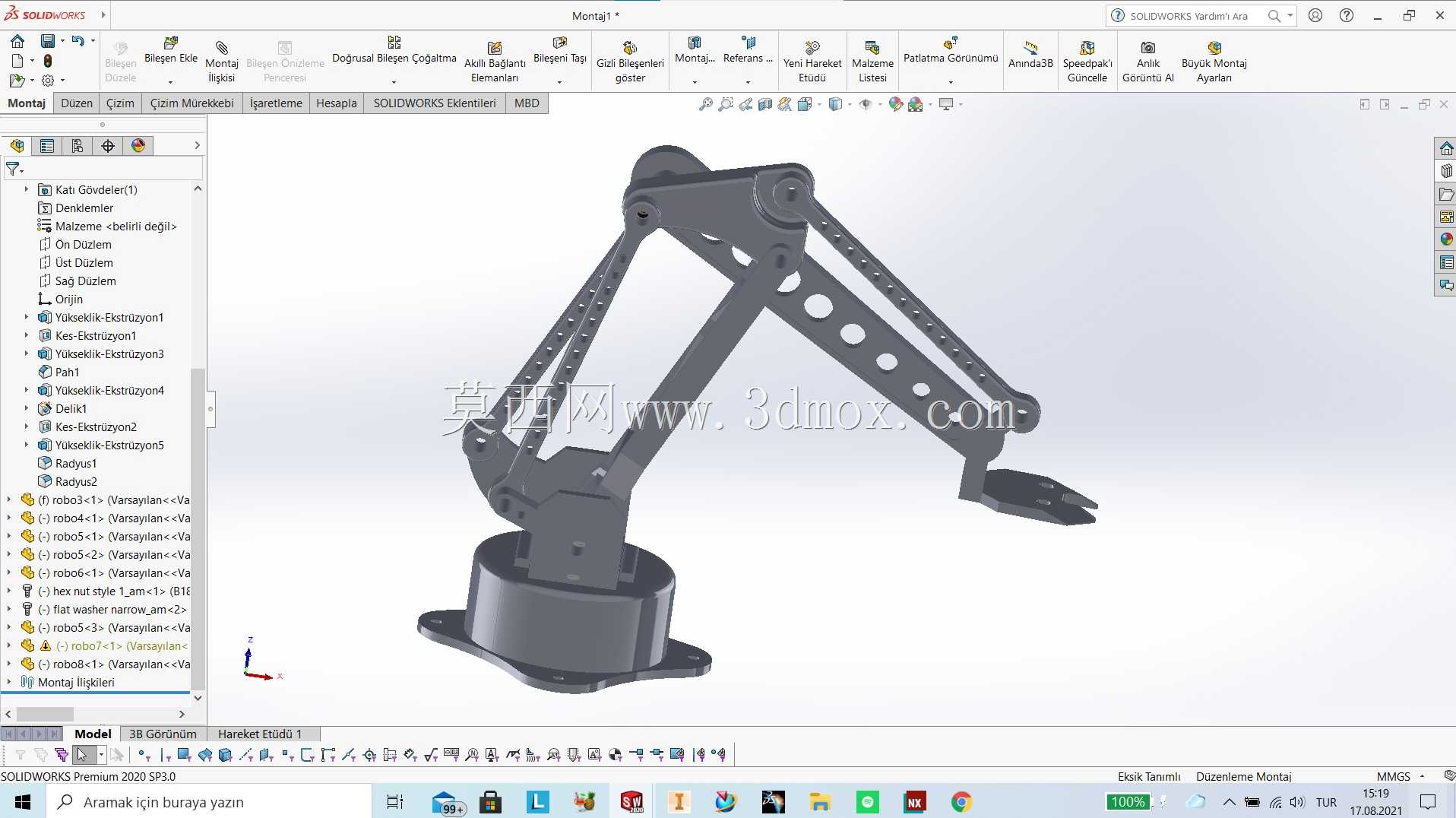Expand Katı Gövdeler(1) folder
This screenshot has height=818, width=1456.
click(x=26, y=189)
